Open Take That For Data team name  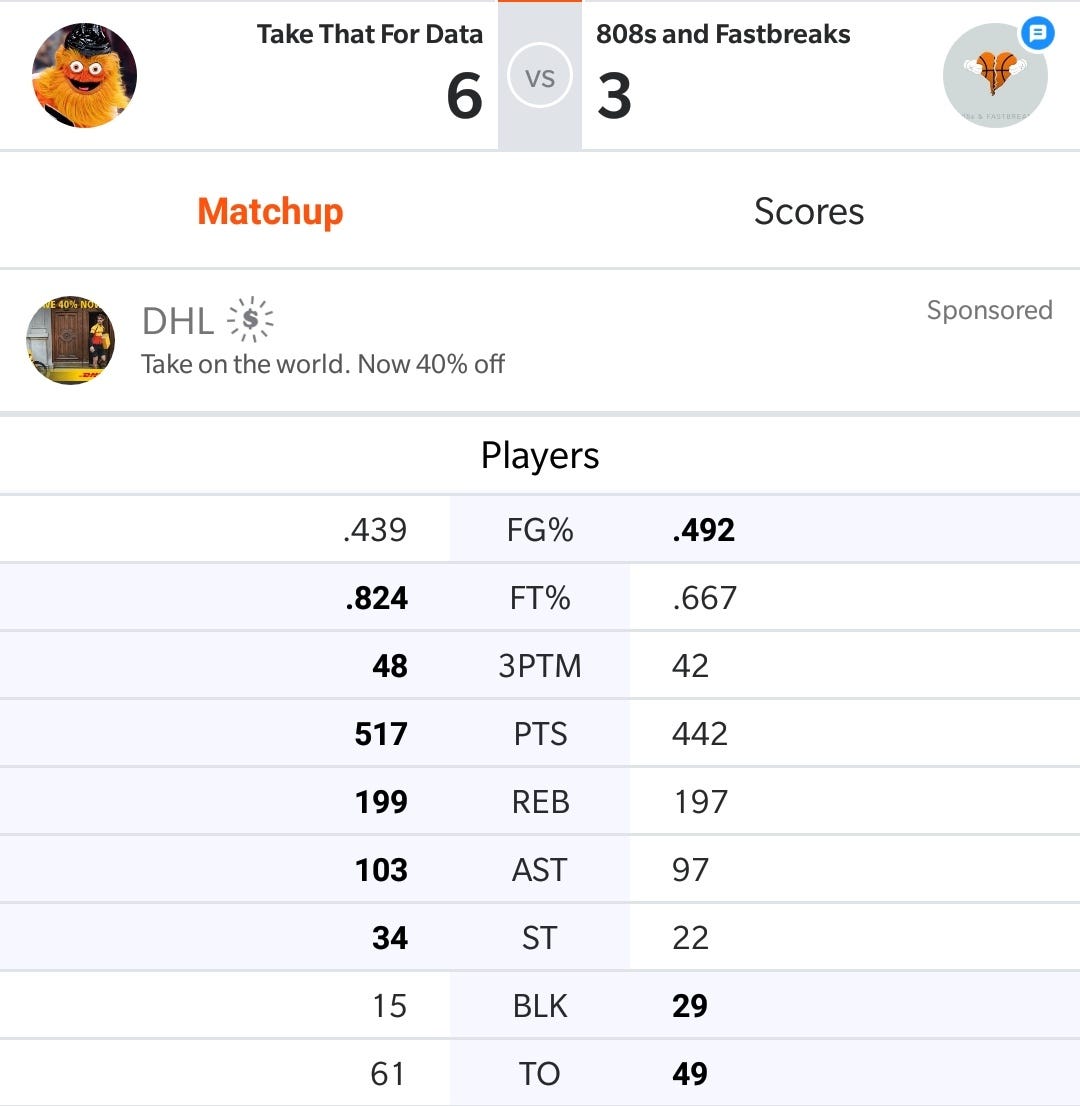point(370,34)
